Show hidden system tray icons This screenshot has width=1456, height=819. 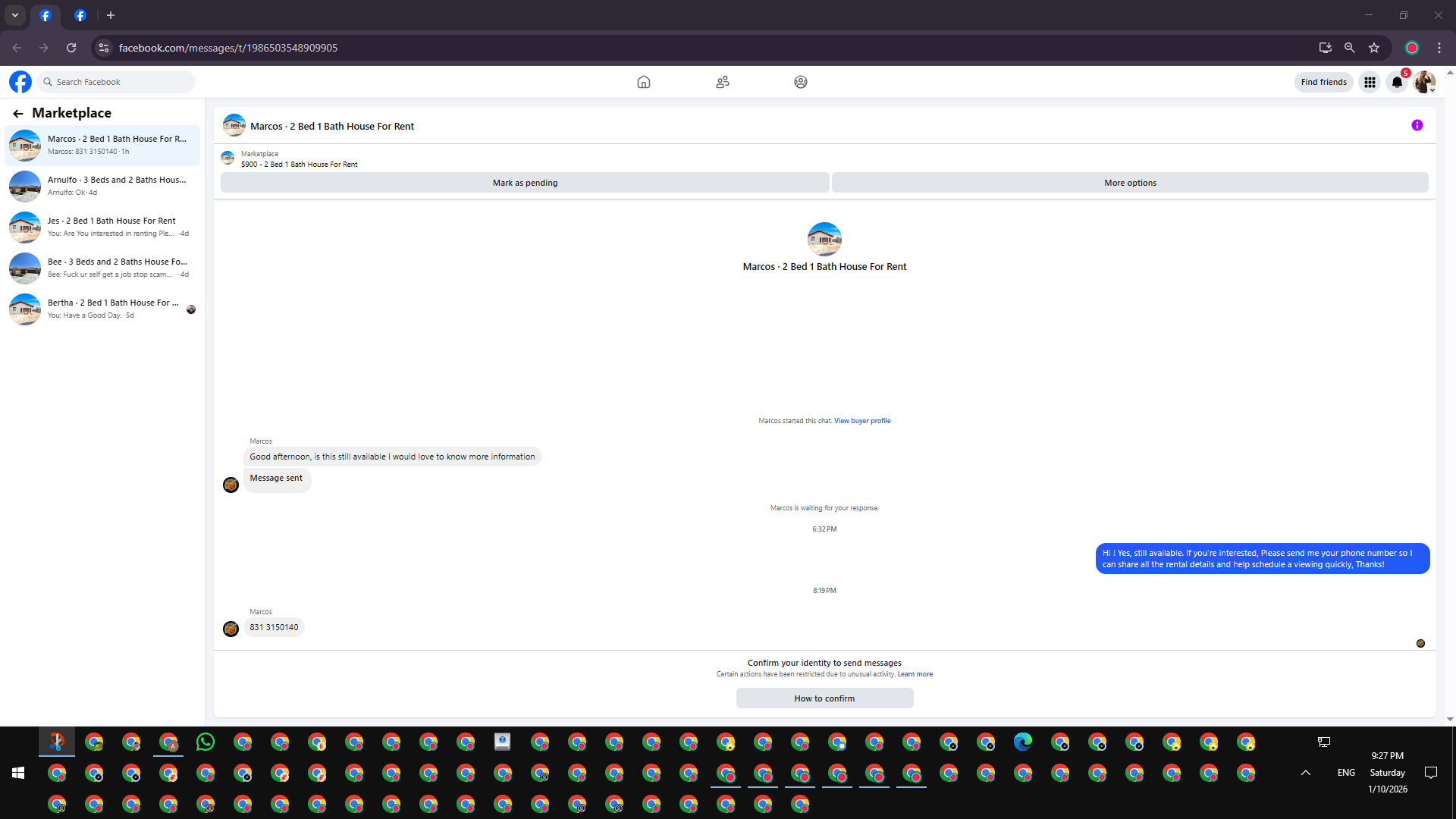[x=1305, y=773]
